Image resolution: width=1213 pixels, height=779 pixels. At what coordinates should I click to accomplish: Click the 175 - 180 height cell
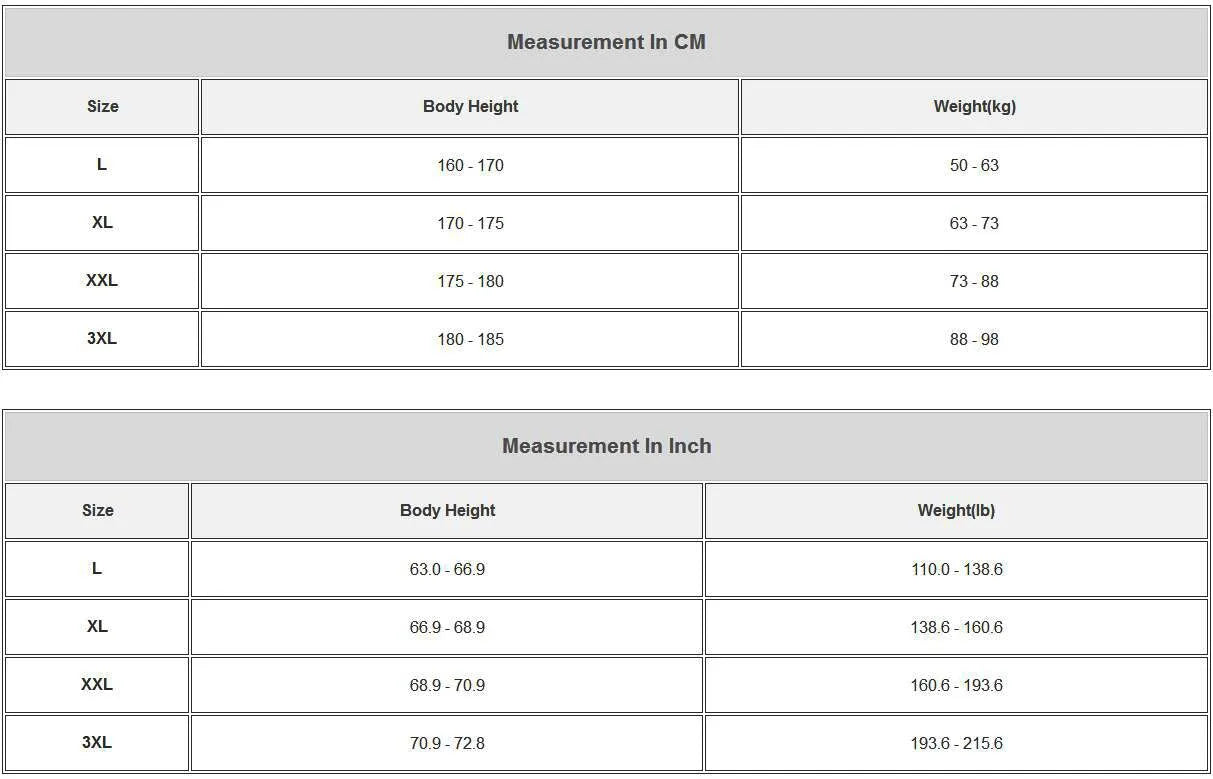coord(470,281)
